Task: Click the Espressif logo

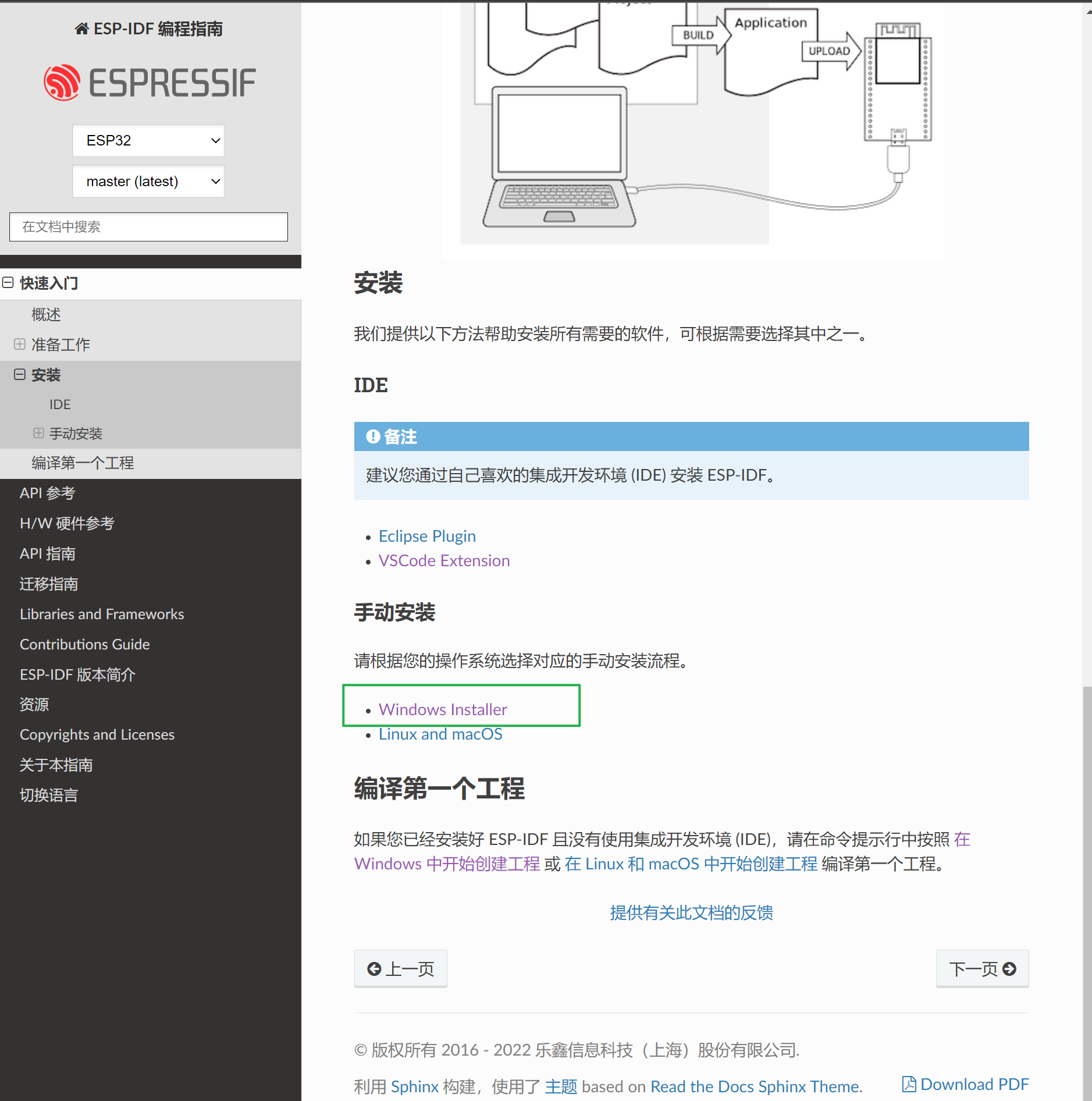Action: click(150, 81)
